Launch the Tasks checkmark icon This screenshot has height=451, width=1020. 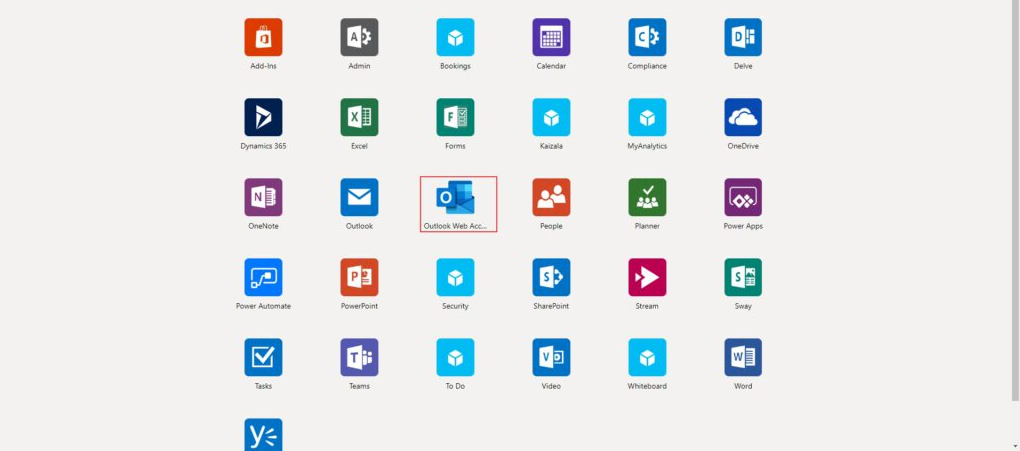263,357
